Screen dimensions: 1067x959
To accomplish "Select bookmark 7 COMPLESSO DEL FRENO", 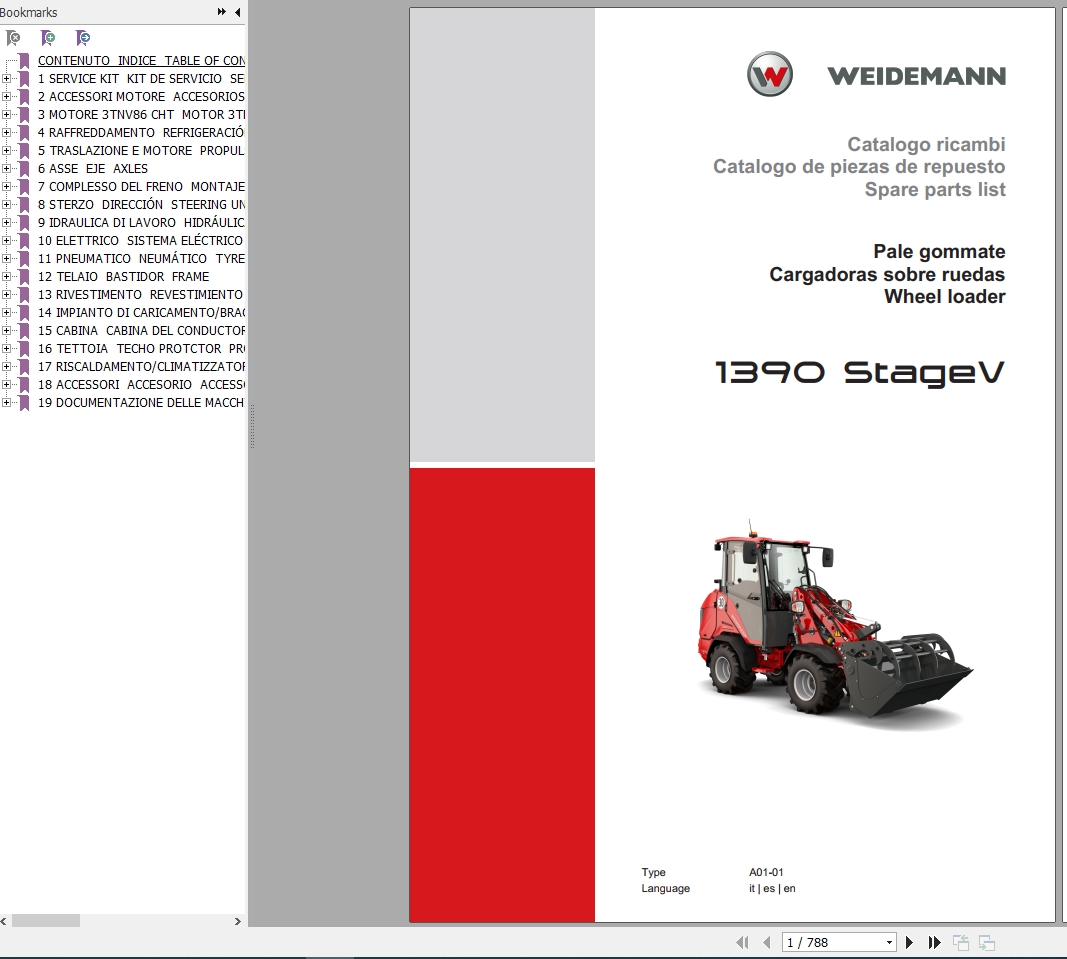I will point(141,186).
